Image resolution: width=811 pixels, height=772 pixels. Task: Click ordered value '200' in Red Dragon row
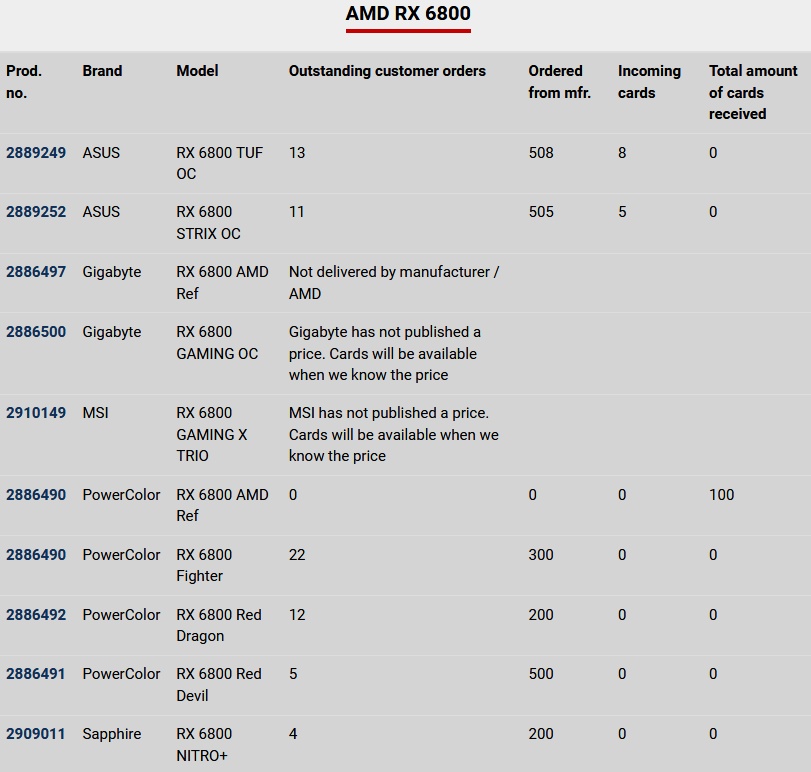[x=541, y=614]
